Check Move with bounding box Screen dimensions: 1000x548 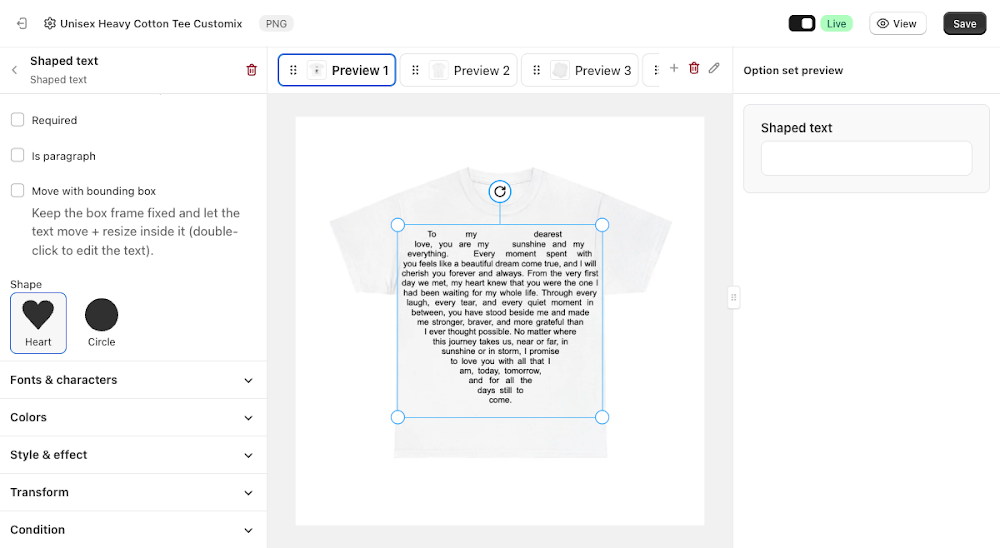click(18, 191)
